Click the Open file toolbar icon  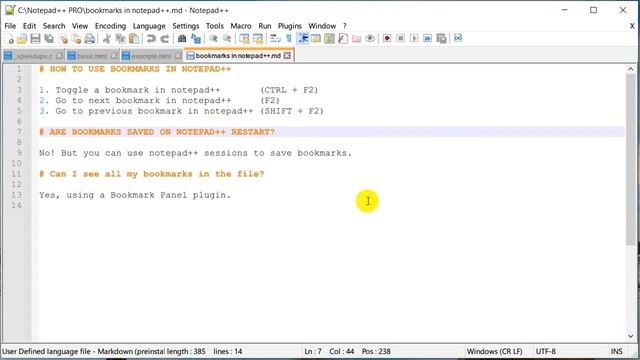point(22,39)
